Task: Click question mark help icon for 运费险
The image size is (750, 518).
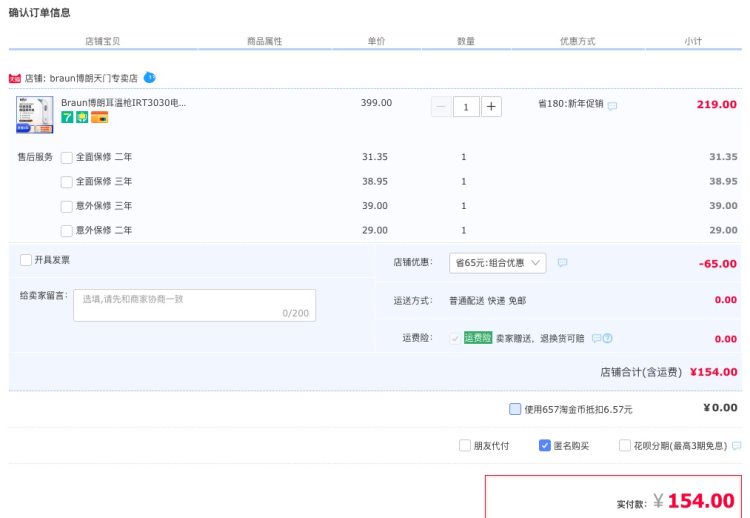Action: click(x=607, y=338)
